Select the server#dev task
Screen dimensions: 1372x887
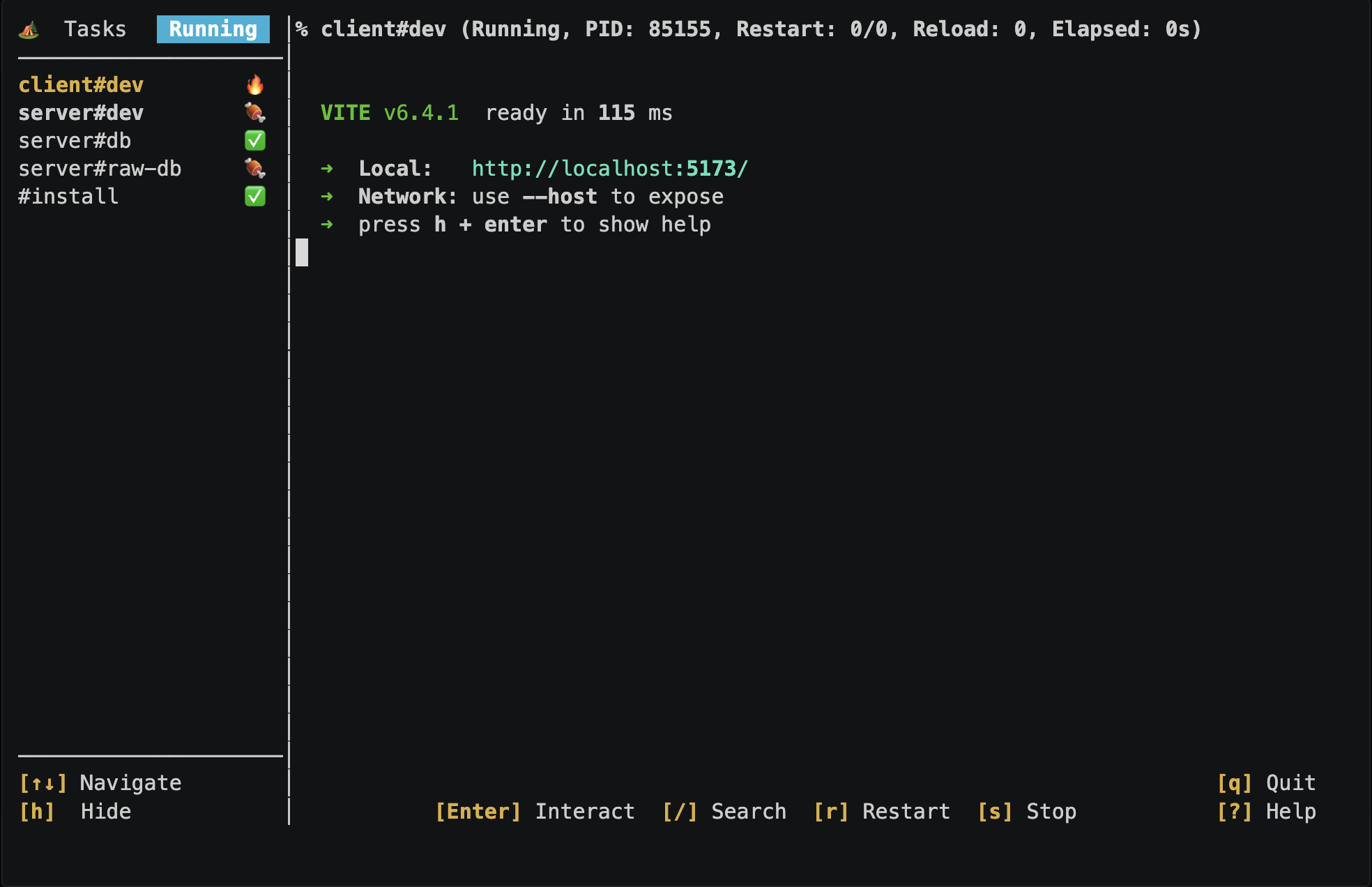pyautogui.click(x=81, y=112)
